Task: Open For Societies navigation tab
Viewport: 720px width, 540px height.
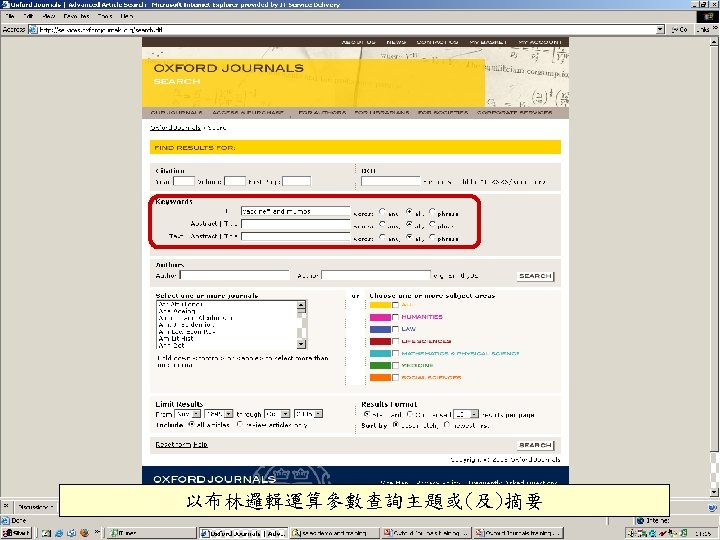Action: [x=443, y=112]
